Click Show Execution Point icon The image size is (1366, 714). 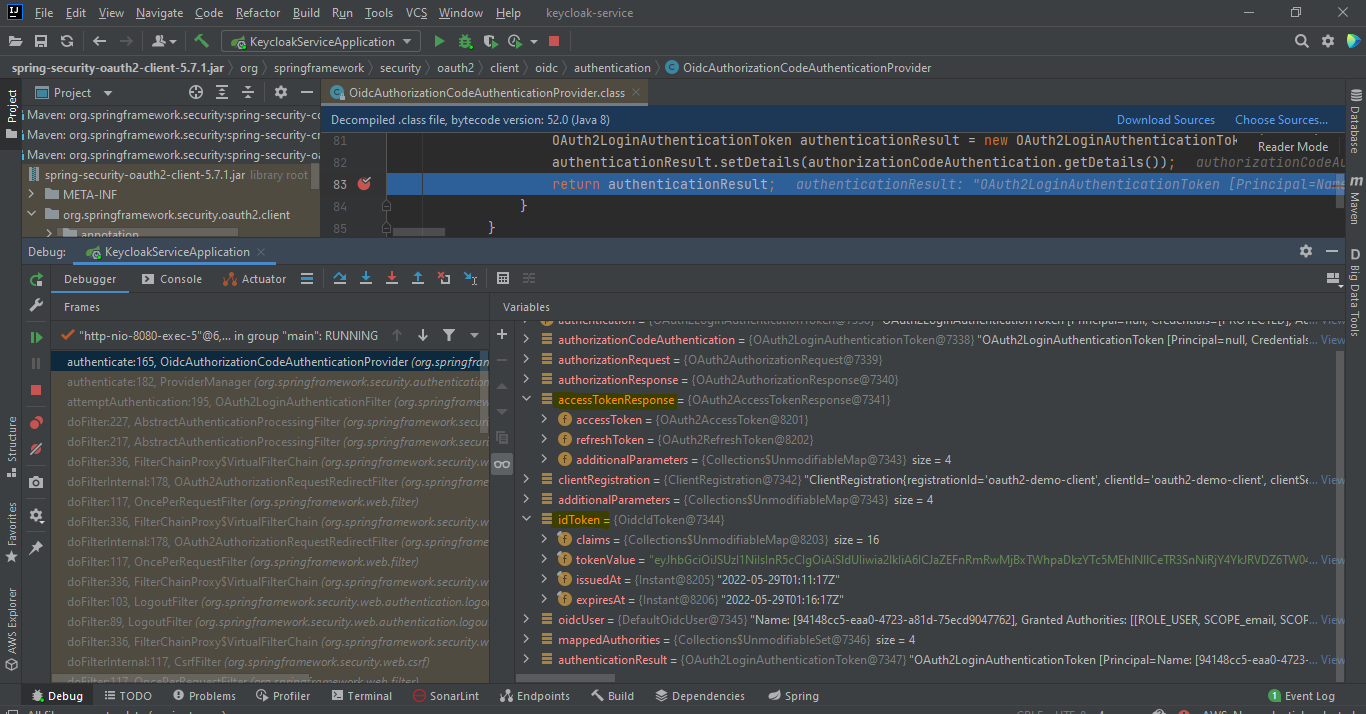click(307, 279)
